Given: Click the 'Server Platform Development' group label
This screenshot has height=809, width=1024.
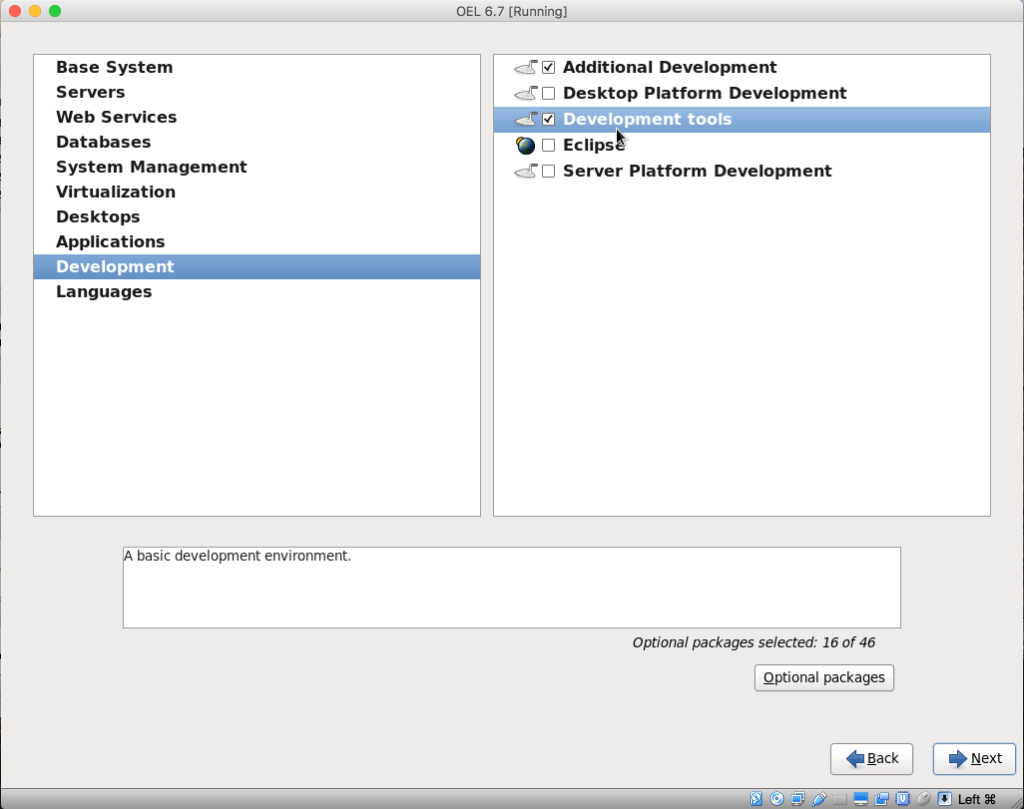Looking at the screenshot, I should pos(697,171).
